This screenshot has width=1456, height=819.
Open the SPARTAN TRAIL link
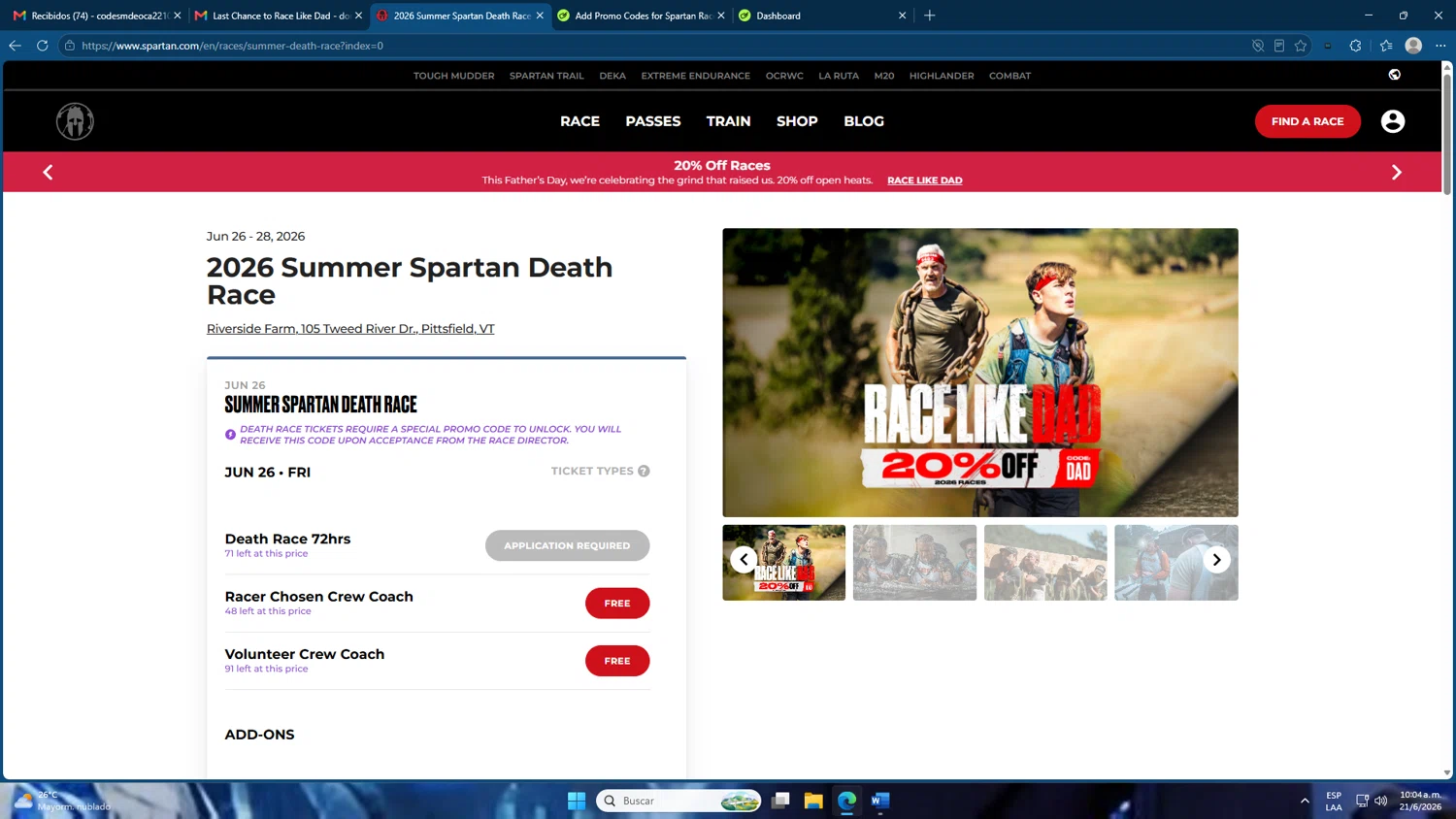[546, 76]
